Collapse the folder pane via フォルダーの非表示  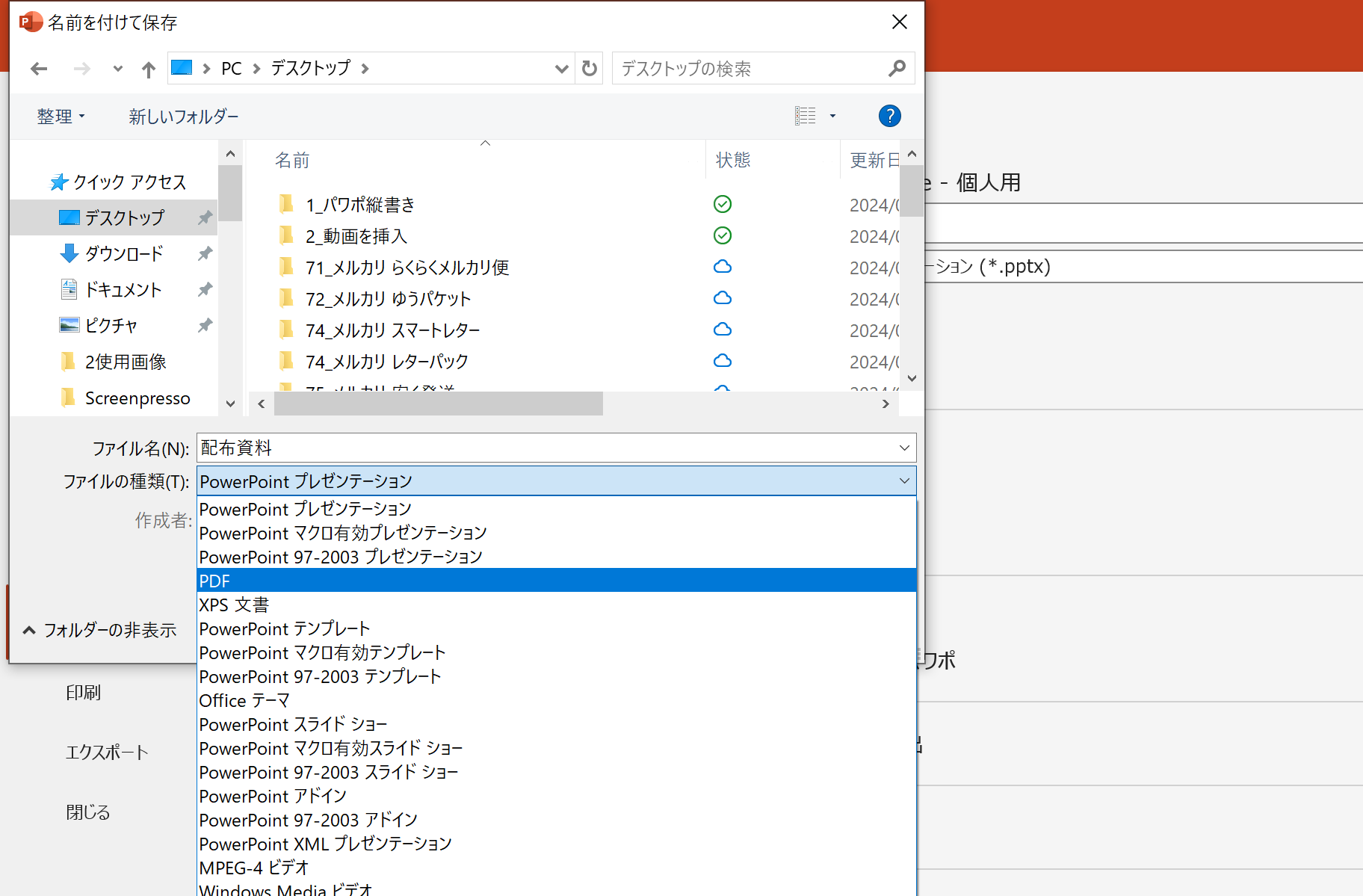(99, 630)
